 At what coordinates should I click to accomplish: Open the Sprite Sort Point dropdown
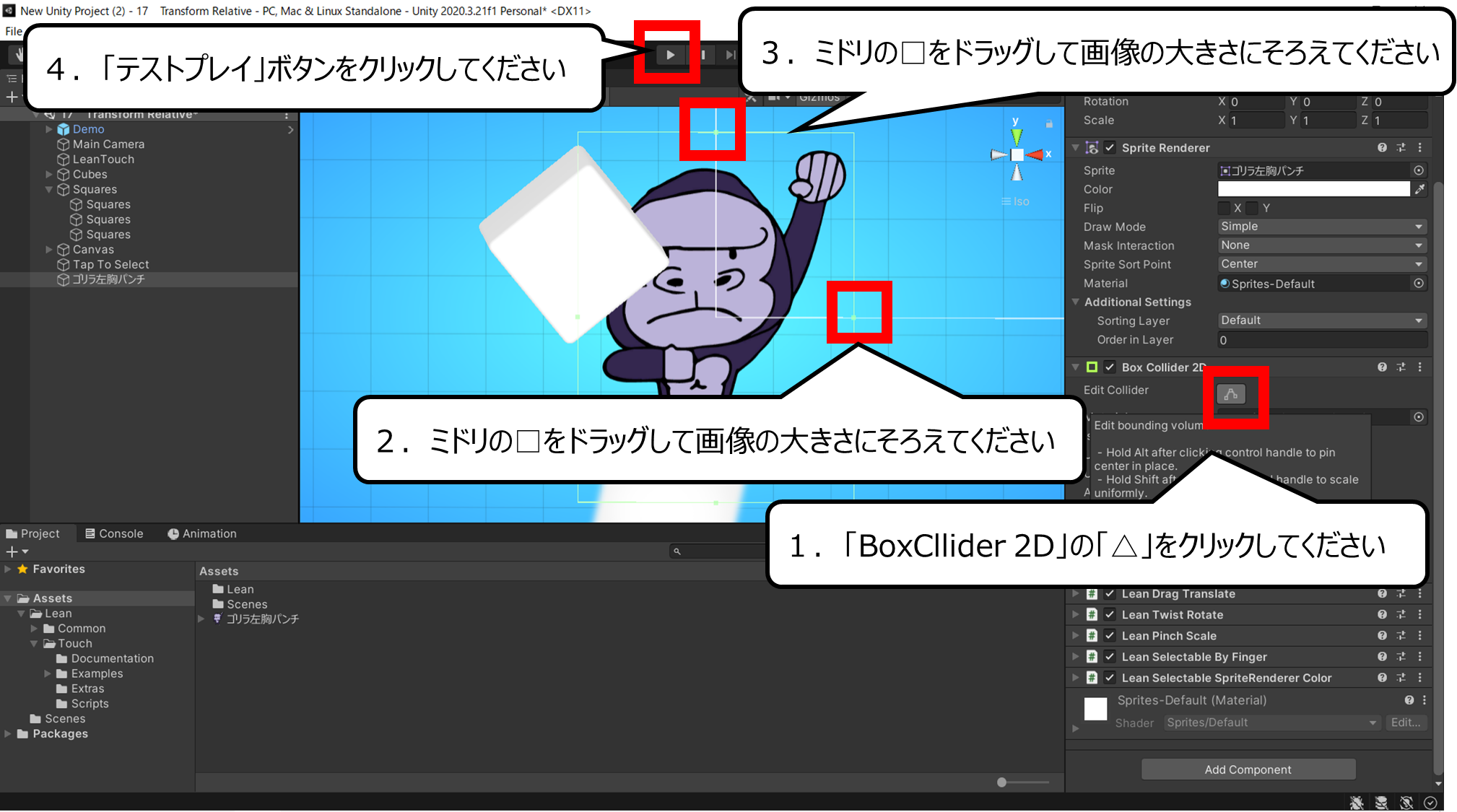(1322, 264)
